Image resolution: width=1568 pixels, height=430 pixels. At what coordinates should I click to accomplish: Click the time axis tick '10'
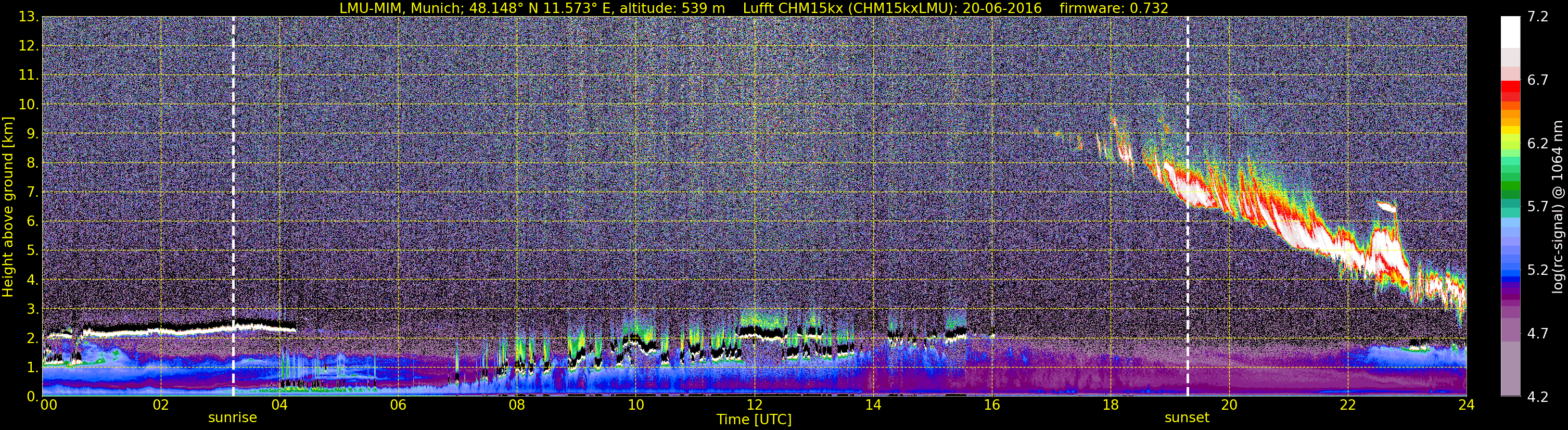pyautogui.click(x=635, y=406)
